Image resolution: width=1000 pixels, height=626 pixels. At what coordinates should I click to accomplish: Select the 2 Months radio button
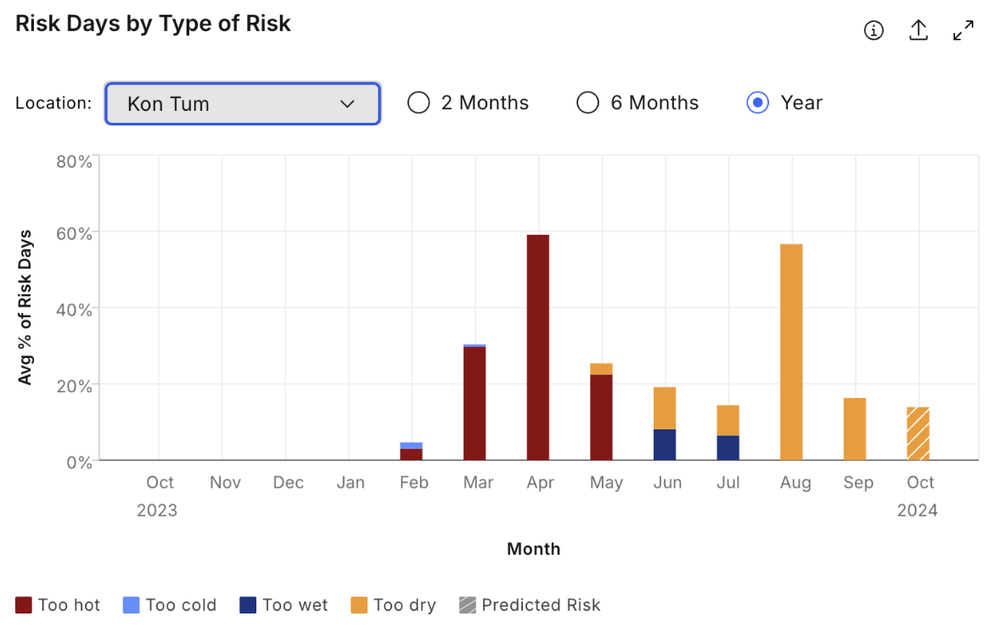418,103
